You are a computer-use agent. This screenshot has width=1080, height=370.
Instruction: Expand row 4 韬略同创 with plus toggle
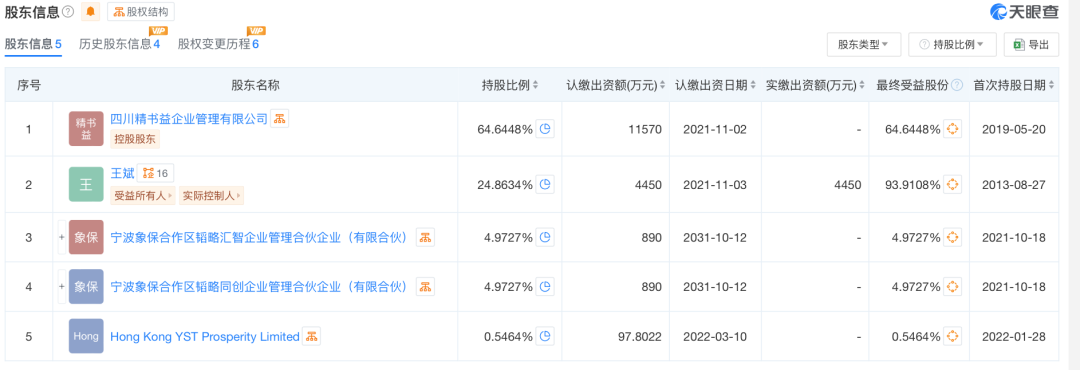coord(62,287)
